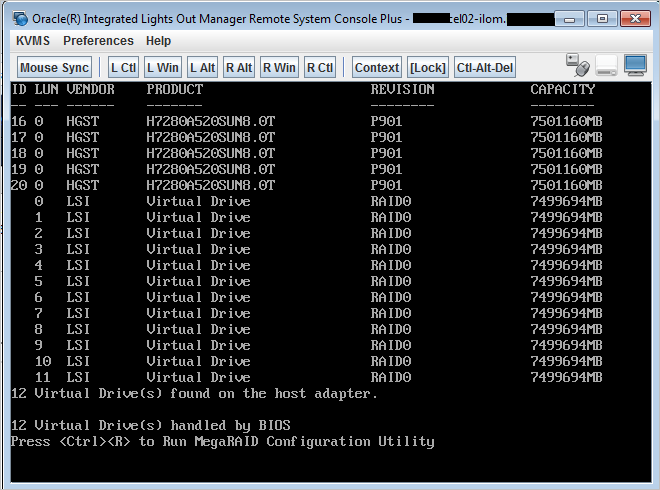Click H7280A520SUN8.0T in ID 18 row
660x490 pixels.
(210, 153)
